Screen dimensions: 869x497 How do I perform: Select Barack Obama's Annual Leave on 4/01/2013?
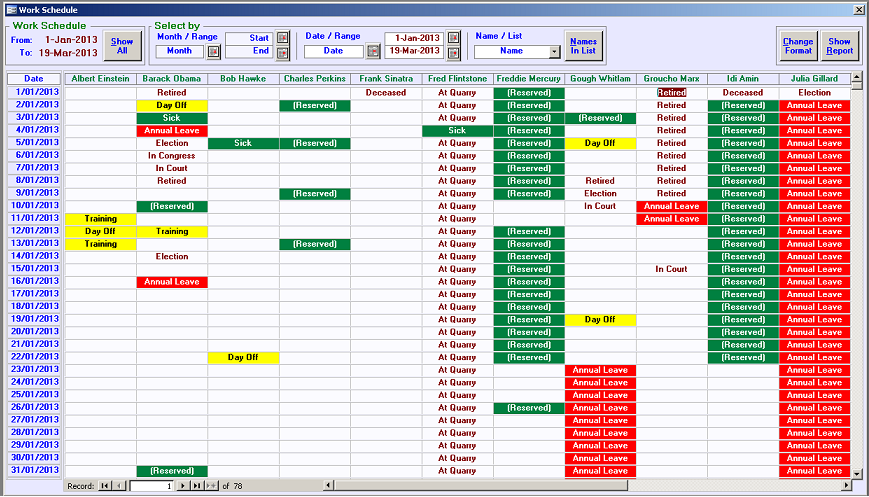pos(172,131)
